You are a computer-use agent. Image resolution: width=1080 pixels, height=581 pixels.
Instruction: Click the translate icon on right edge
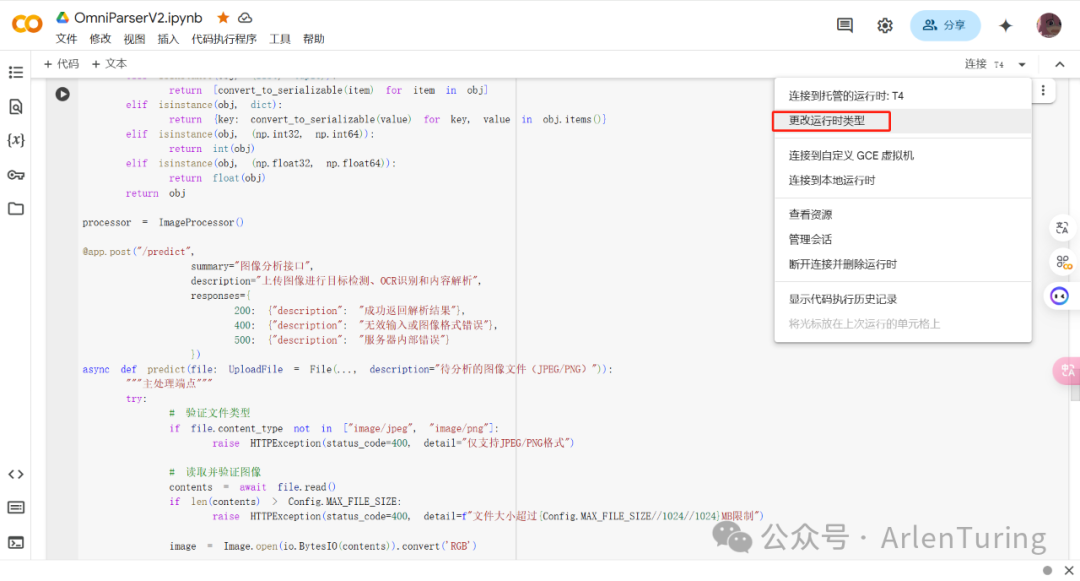pos(1061,228)
